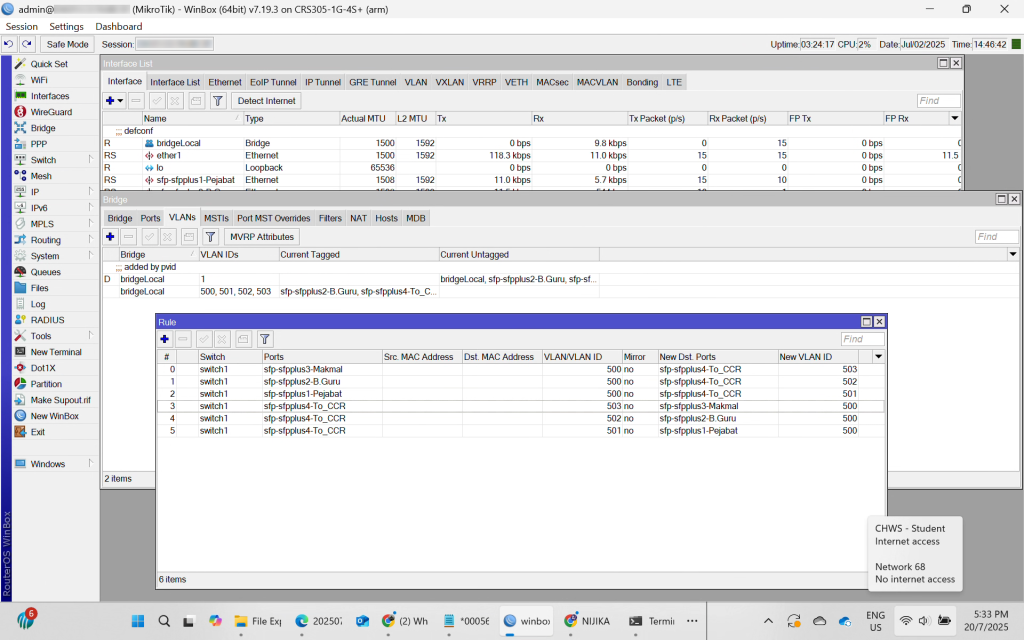Switch to the Ethernet tab in Interface List
The width and height of the screenshot is (1024, 640).
(x=225, y=82)
